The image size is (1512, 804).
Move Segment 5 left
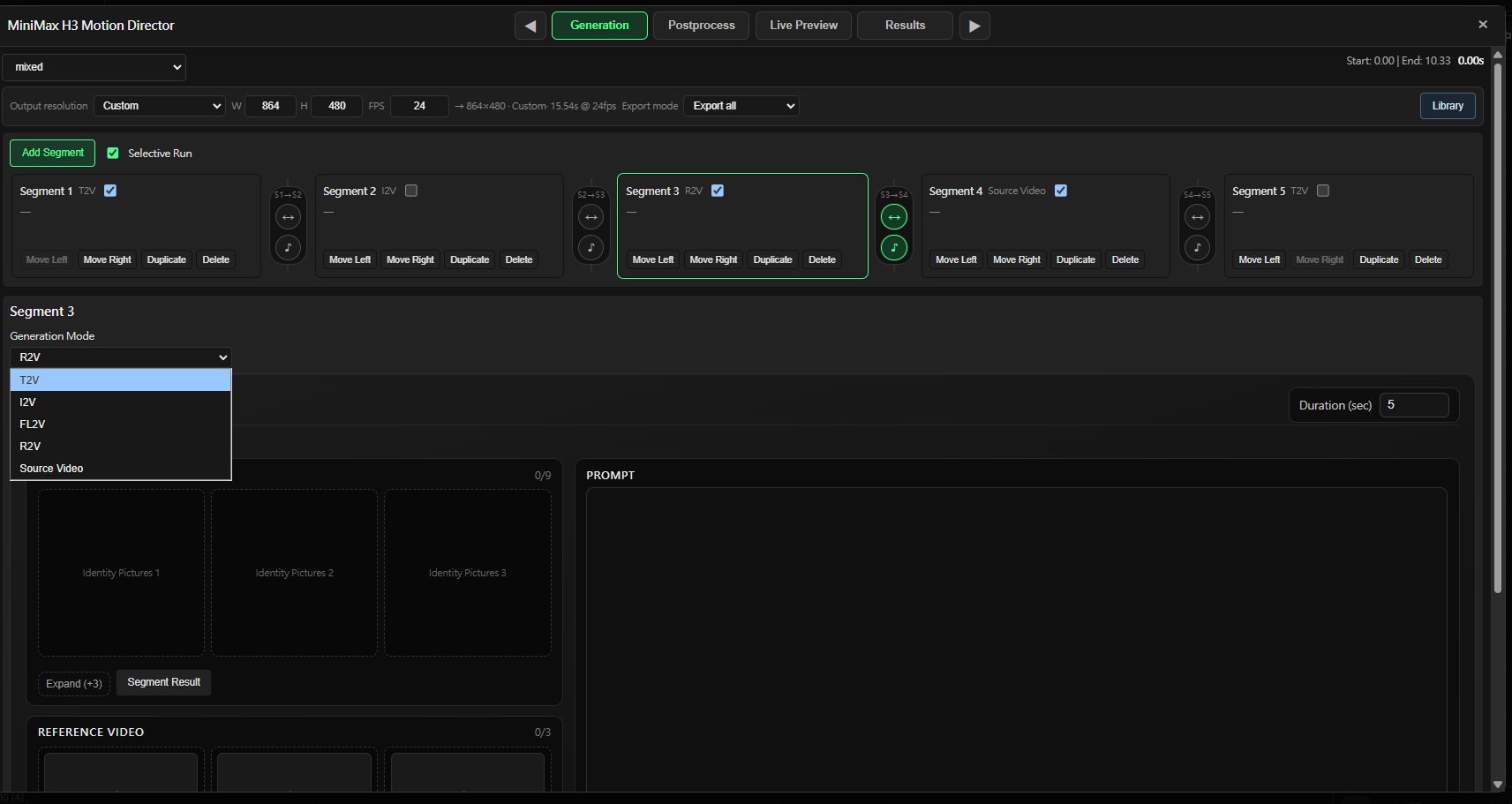[1260, 259]
